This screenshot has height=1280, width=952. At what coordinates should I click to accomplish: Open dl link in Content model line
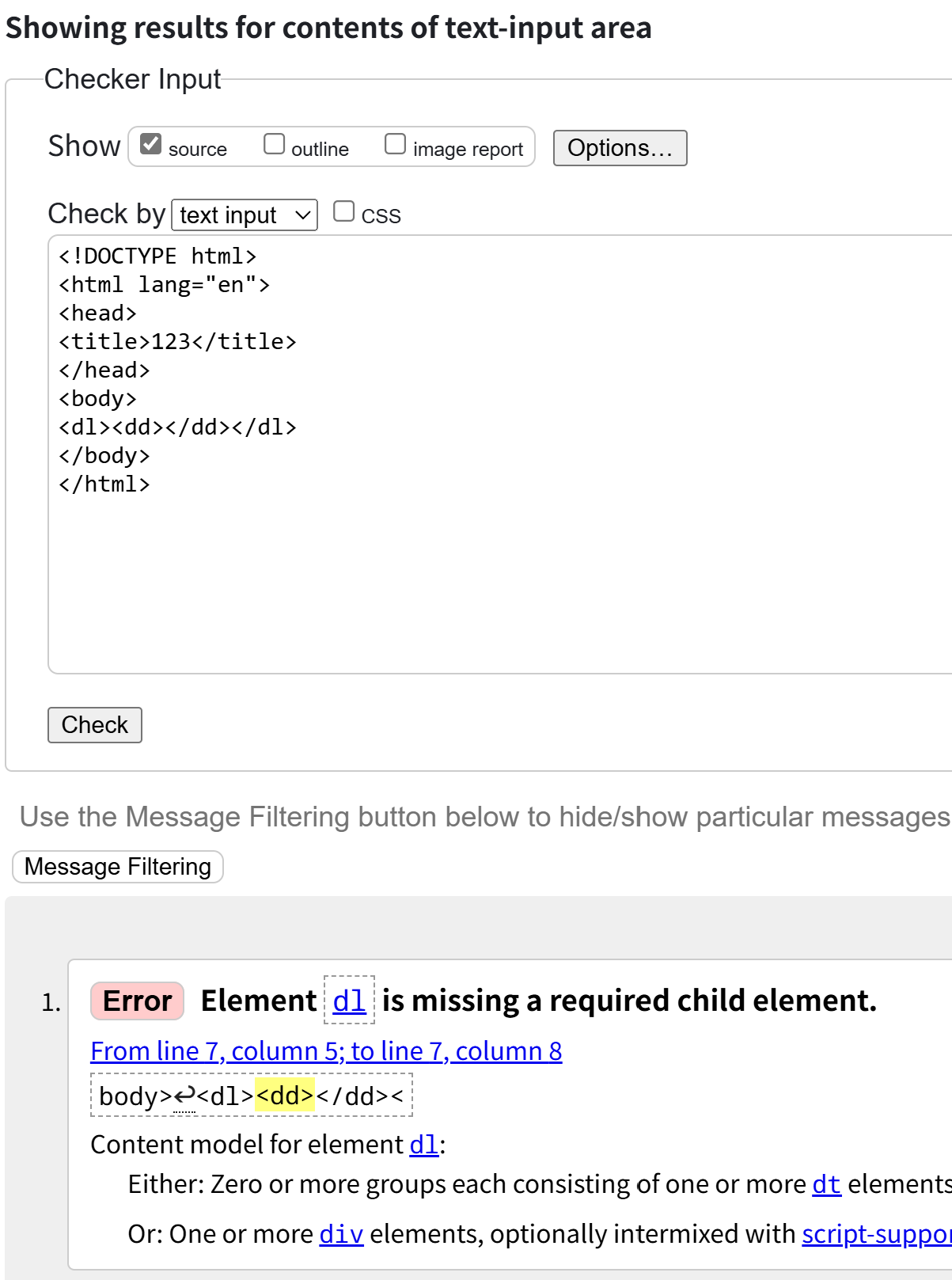[x=423, y=1145]
